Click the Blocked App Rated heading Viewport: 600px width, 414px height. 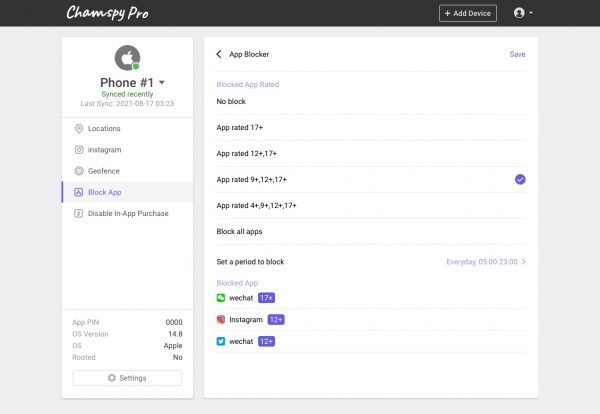(x=248, y=84)
